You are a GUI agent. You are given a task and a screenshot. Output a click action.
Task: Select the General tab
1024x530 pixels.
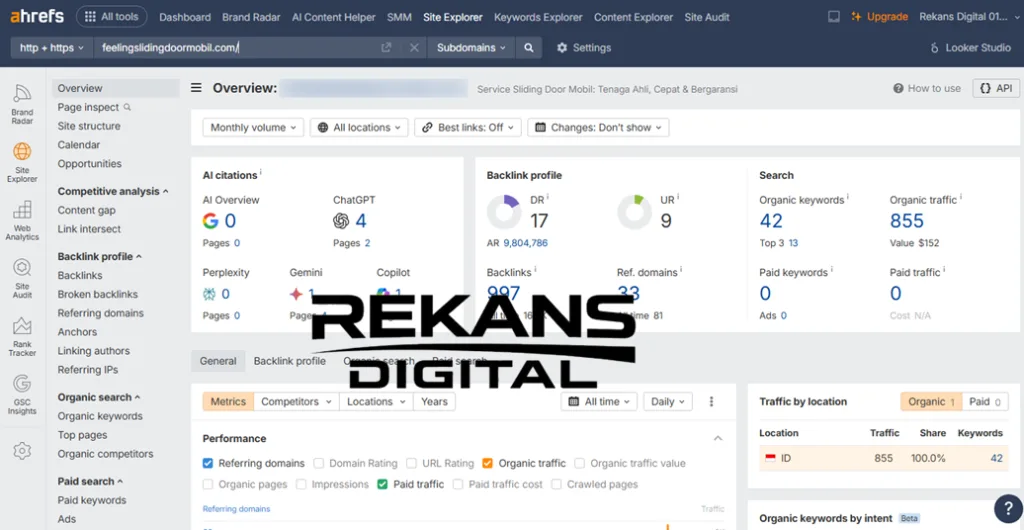pyautogui.click(x=218, y=361)
